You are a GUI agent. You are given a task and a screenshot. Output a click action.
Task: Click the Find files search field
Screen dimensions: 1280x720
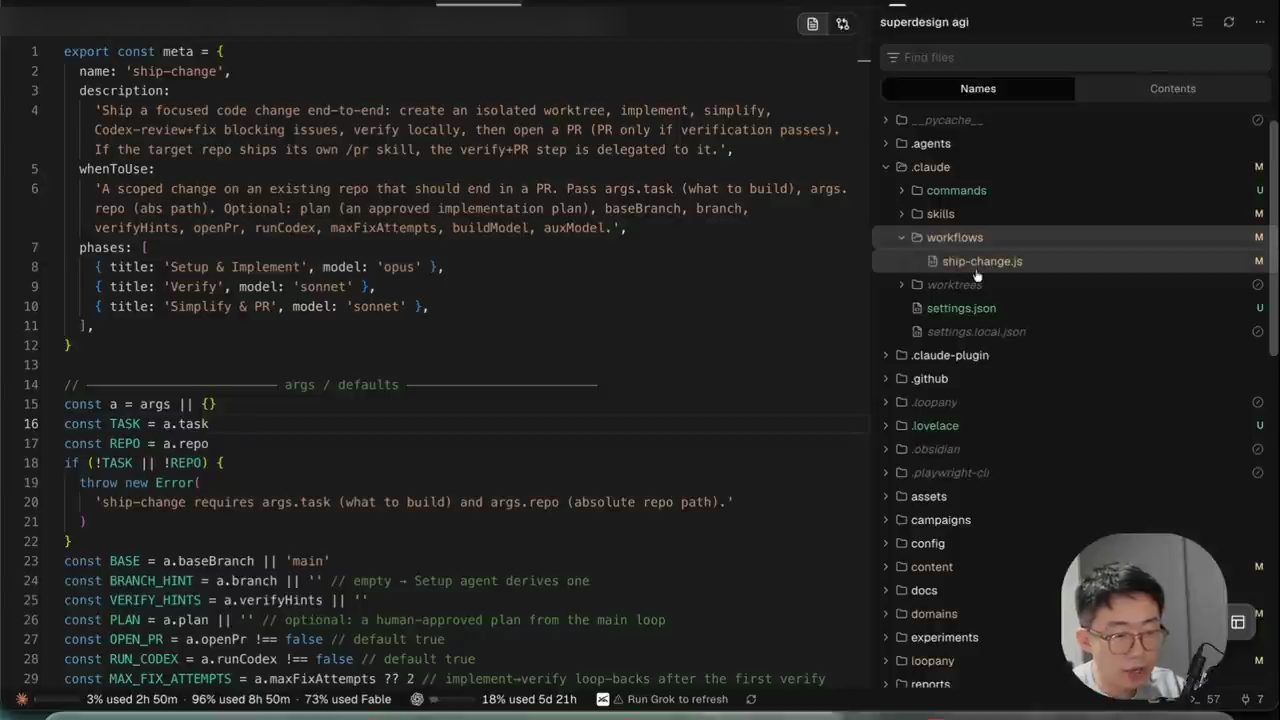(1075, 58)
